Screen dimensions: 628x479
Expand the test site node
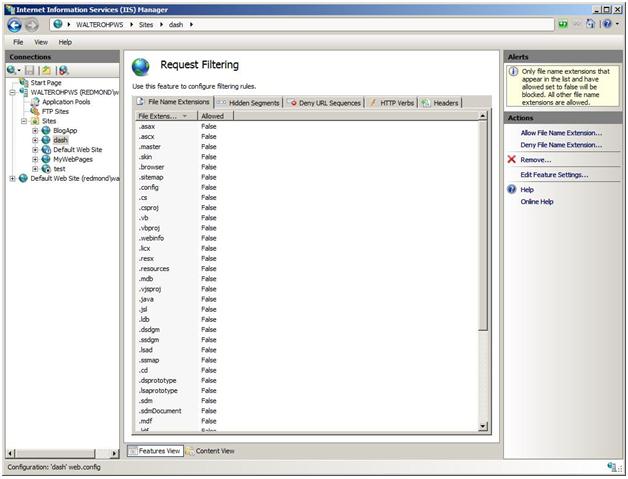pyautogui.click(x=35, y=169)
